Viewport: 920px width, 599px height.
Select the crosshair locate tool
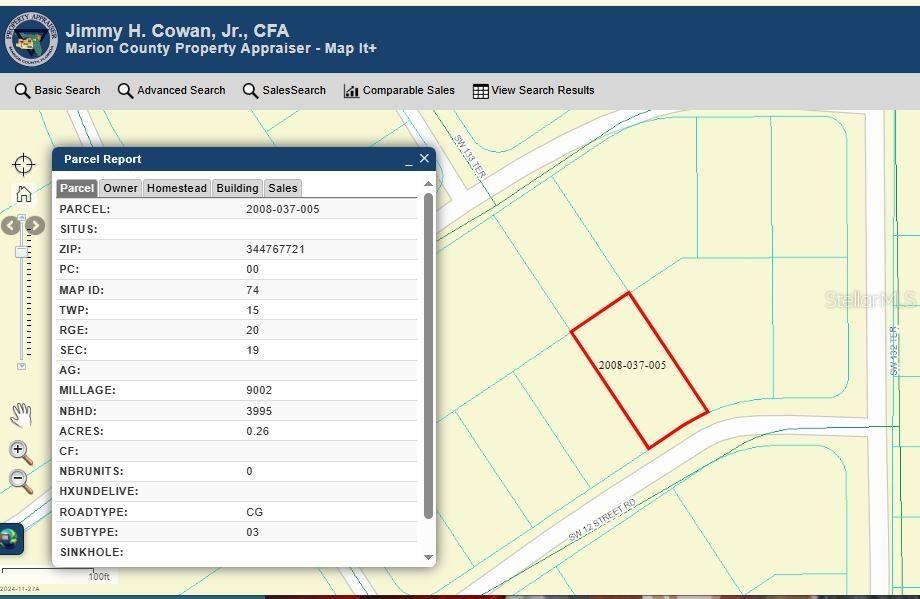click(x=22, y=163)
